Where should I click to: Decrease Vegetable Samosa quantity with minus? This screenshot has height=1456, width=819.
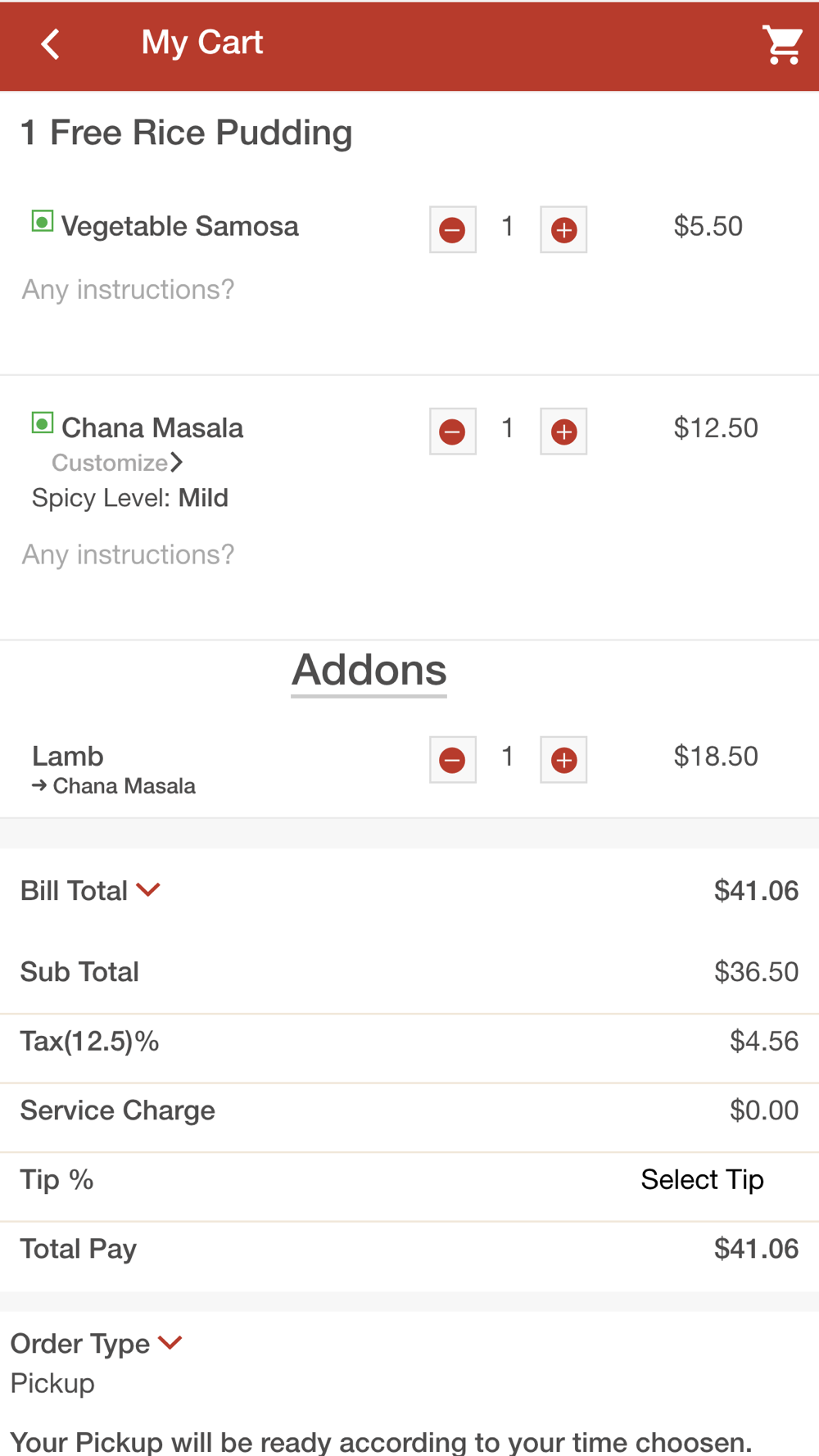click(453, 229)
